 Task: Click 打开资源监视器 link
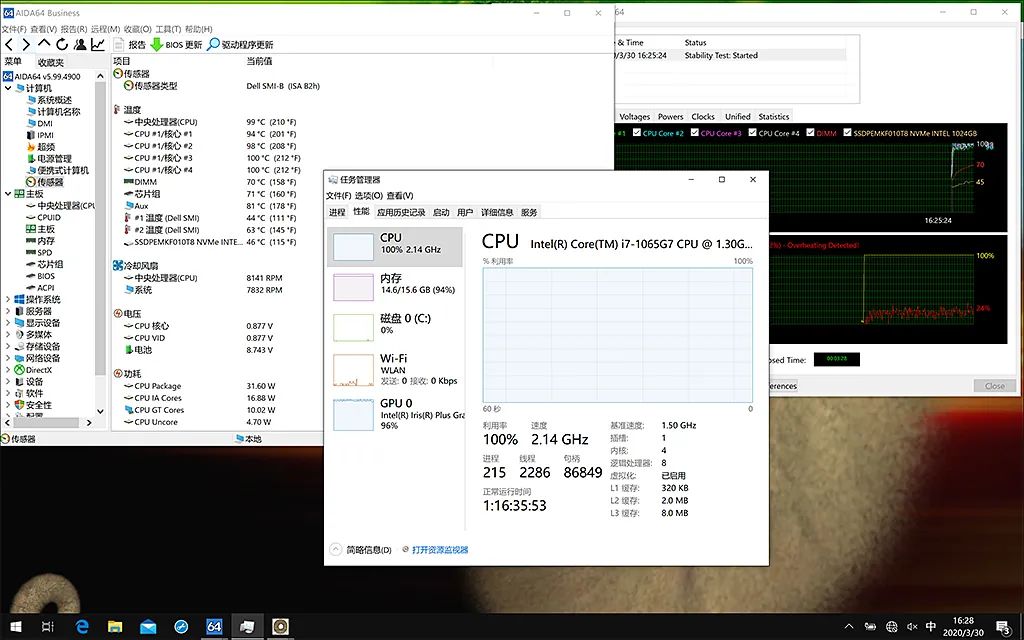coord(440,550)
